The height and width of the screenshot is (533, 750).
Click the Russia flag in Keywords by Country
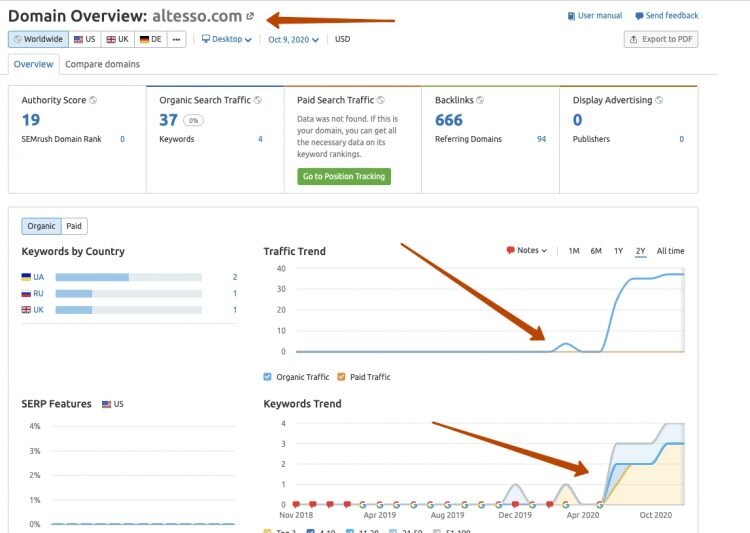click(26, 293)
